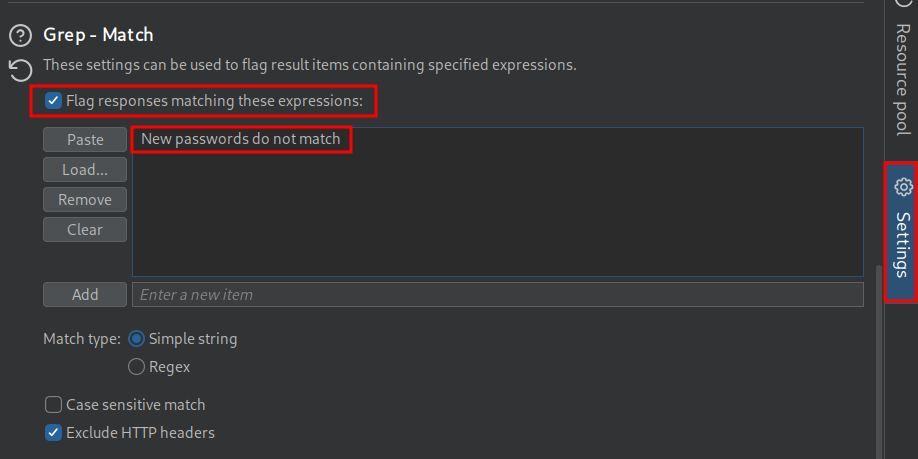
Task: Enable Case sensitive match checkbox
Action: tap(54, 405)
